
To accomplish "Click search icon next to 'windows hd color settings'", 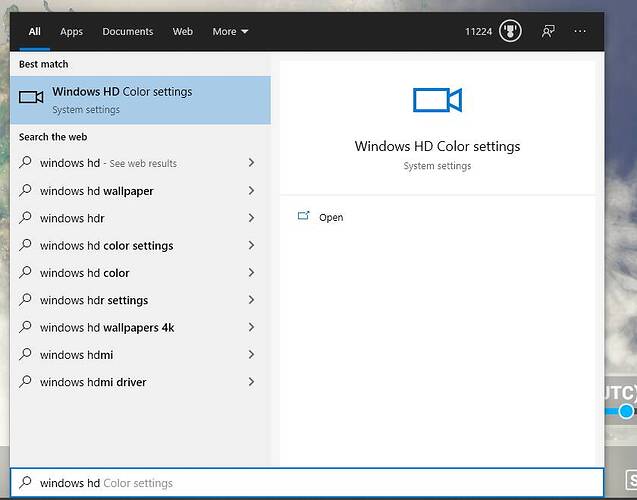I will [x=25, y=245].
